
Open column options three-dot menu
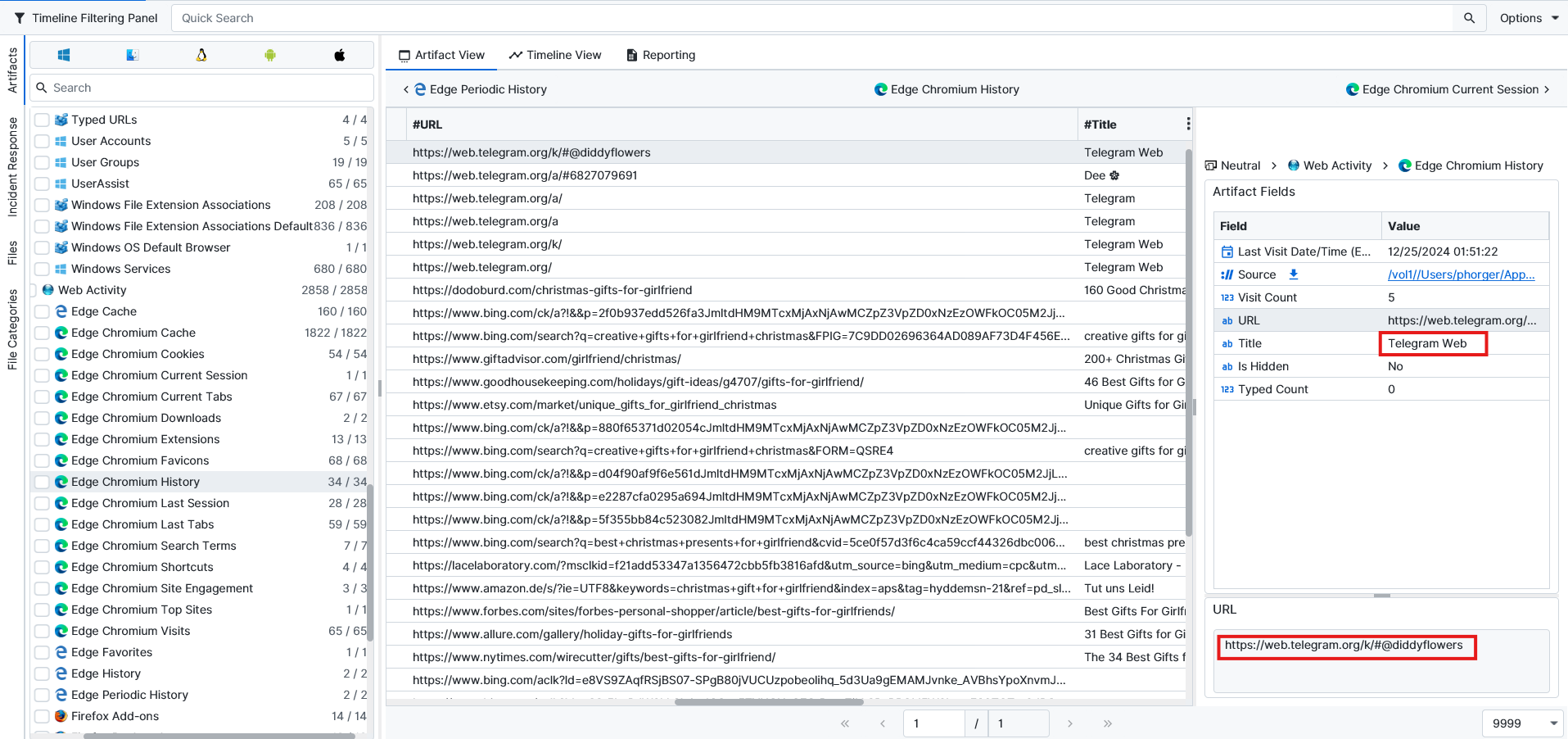point(1188,124)
